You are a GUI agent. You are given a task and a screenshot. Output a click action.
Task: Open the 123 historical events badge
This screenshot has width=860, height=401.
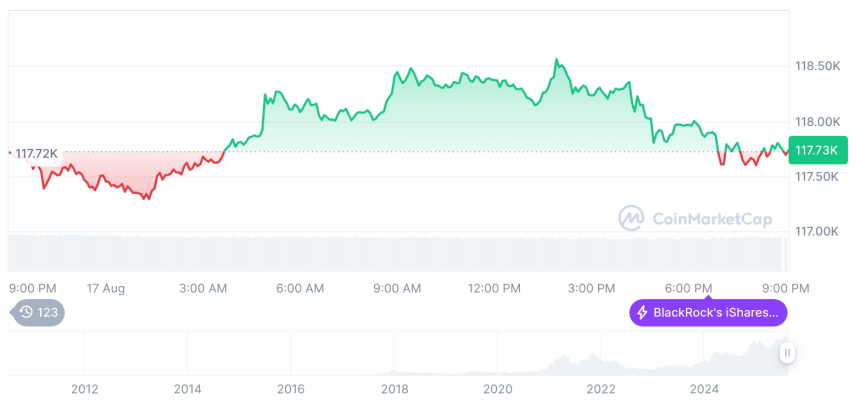point(38,313)
